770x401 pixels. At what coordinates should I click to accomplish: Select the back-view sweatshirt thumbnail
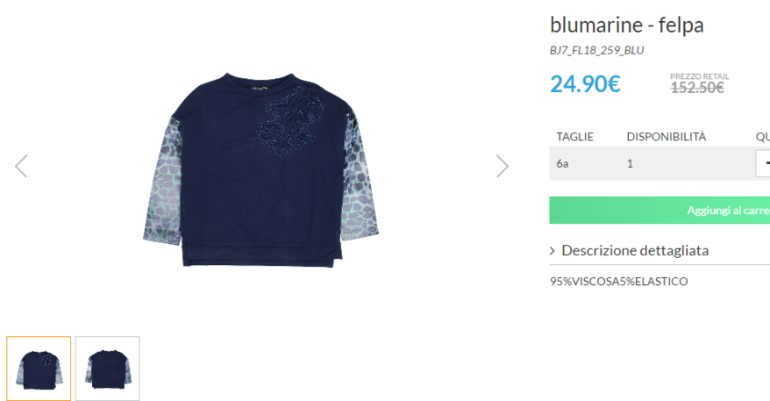click(108, 368)
